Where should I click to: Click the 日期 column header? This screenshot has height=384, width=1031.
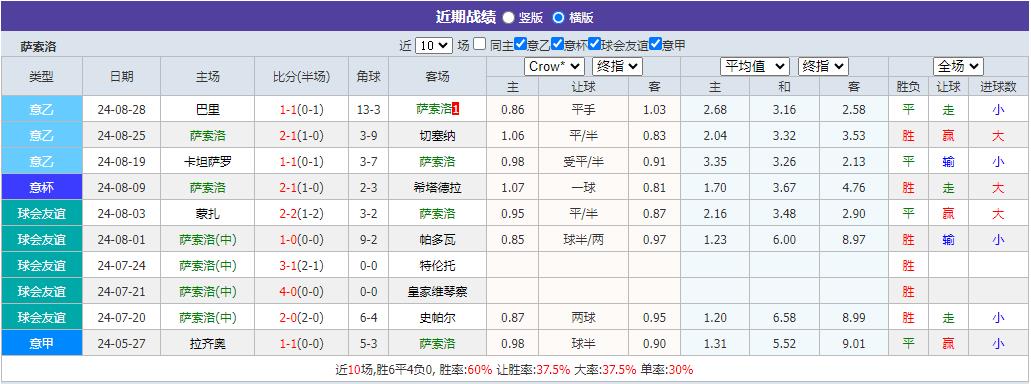[121, 76]
